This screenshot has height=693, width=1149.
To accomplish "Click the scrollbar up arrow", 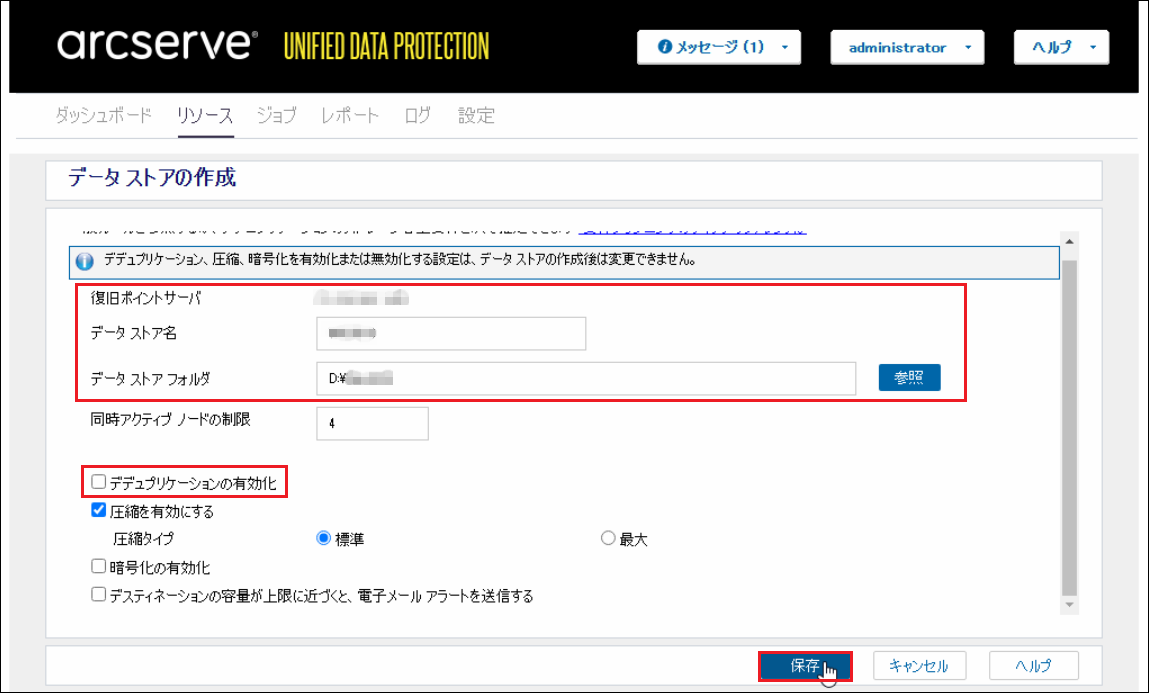I will point(1069,241).
